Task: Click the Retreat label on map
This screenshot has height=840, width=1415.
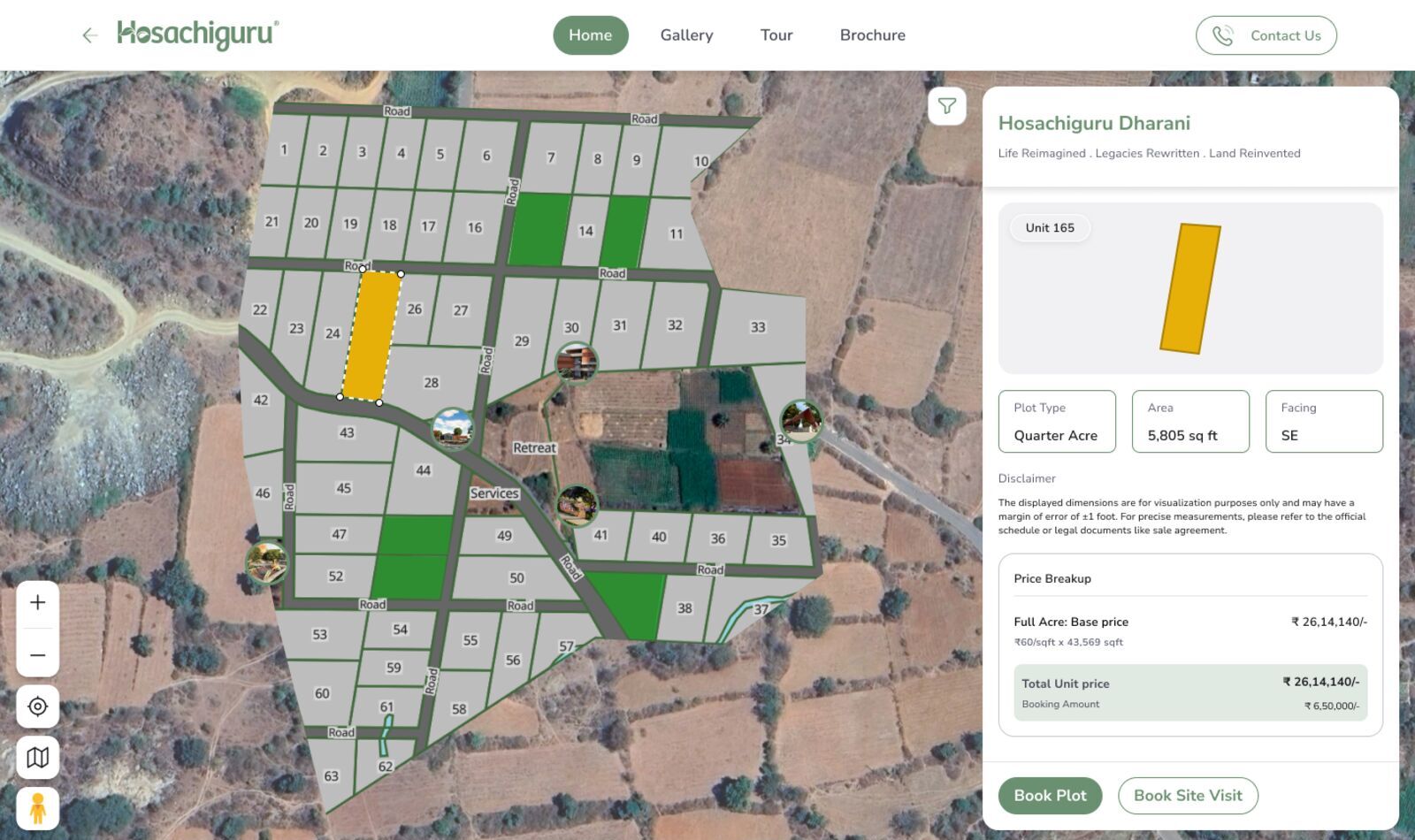Action: (534, 448)
